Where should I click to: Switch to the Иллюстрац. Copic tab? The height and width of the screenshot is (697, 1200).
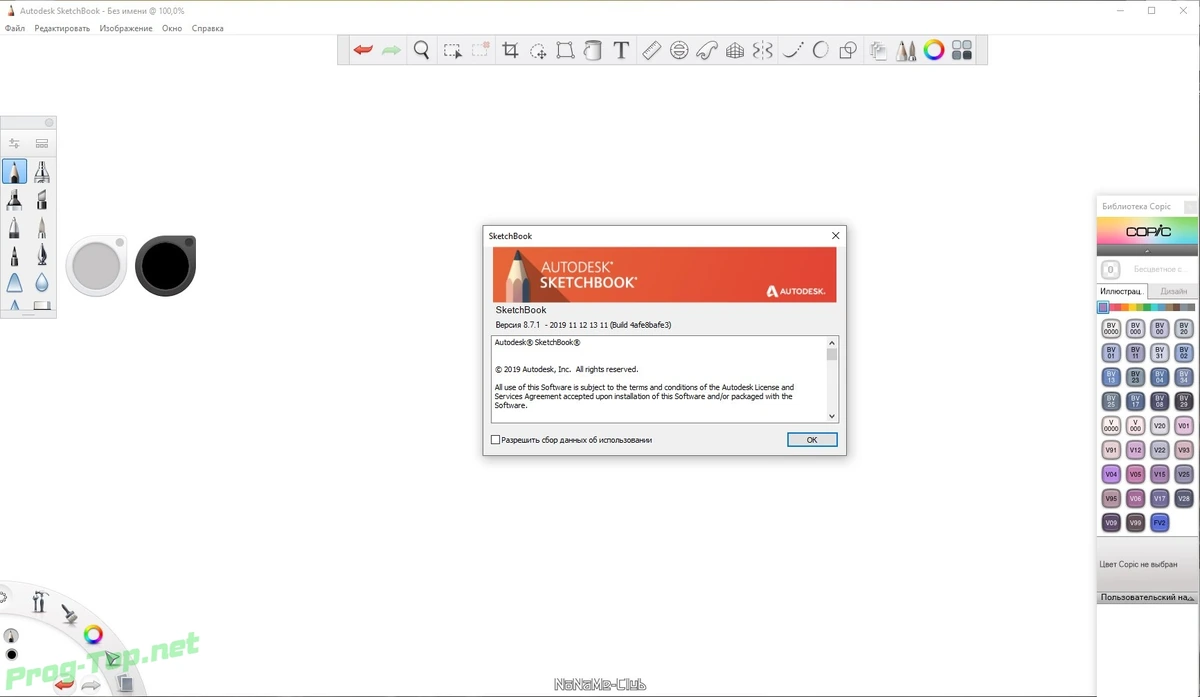(1122, 291)
